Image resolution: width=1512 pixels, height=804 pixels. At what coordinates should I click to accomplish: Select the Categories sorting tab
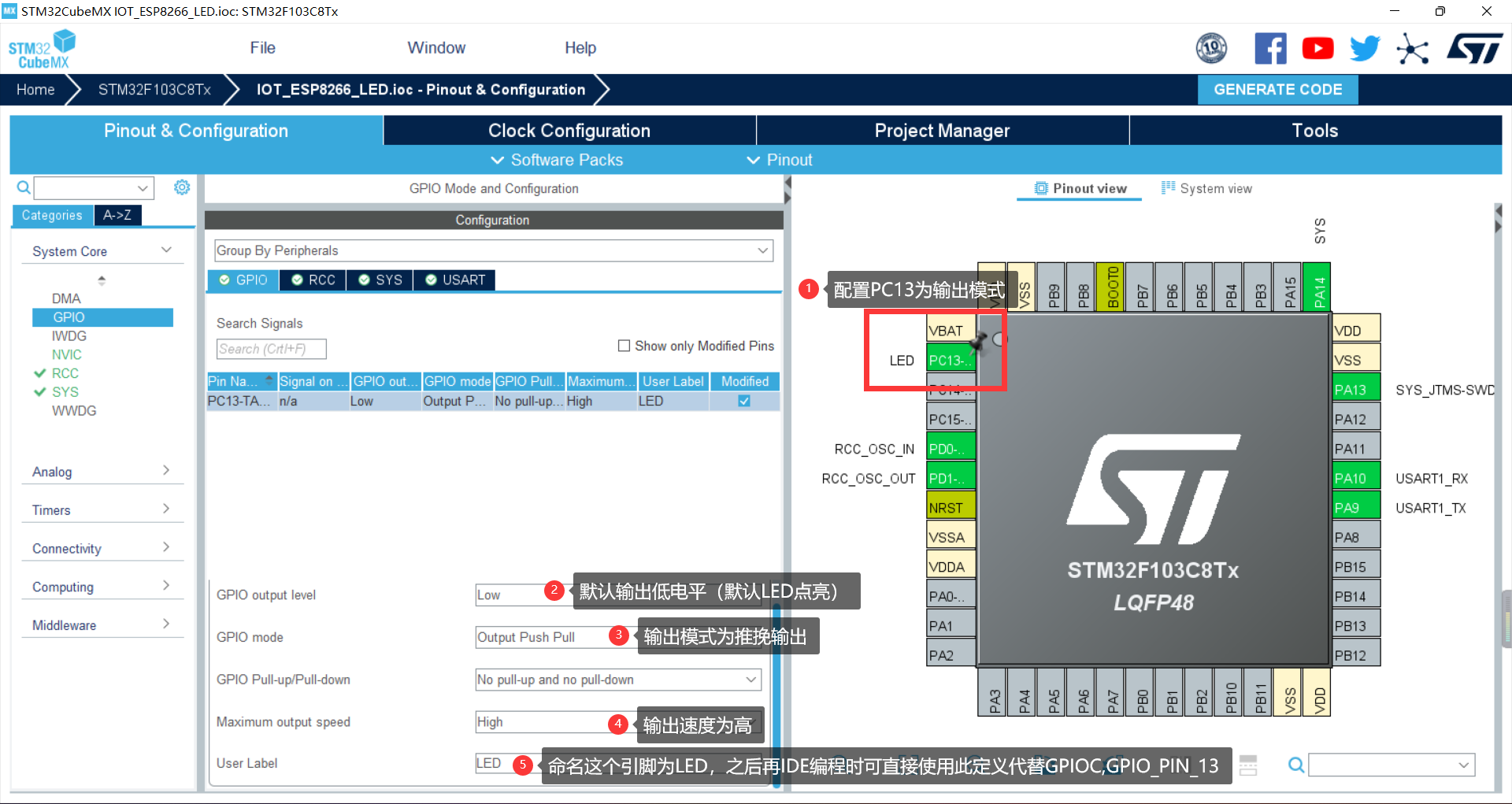[x=52, y=215]
